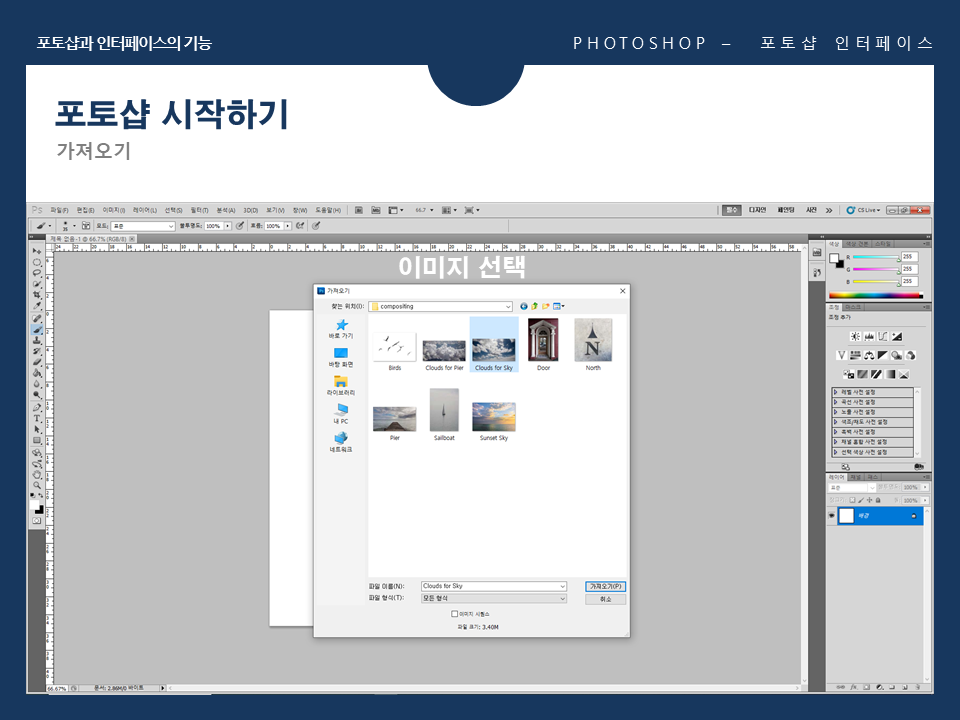Toggle Quick Mask mode at the toolbox bottom
Image resolution: width=960 pixels, height=720 pixels.
[37, 521]
